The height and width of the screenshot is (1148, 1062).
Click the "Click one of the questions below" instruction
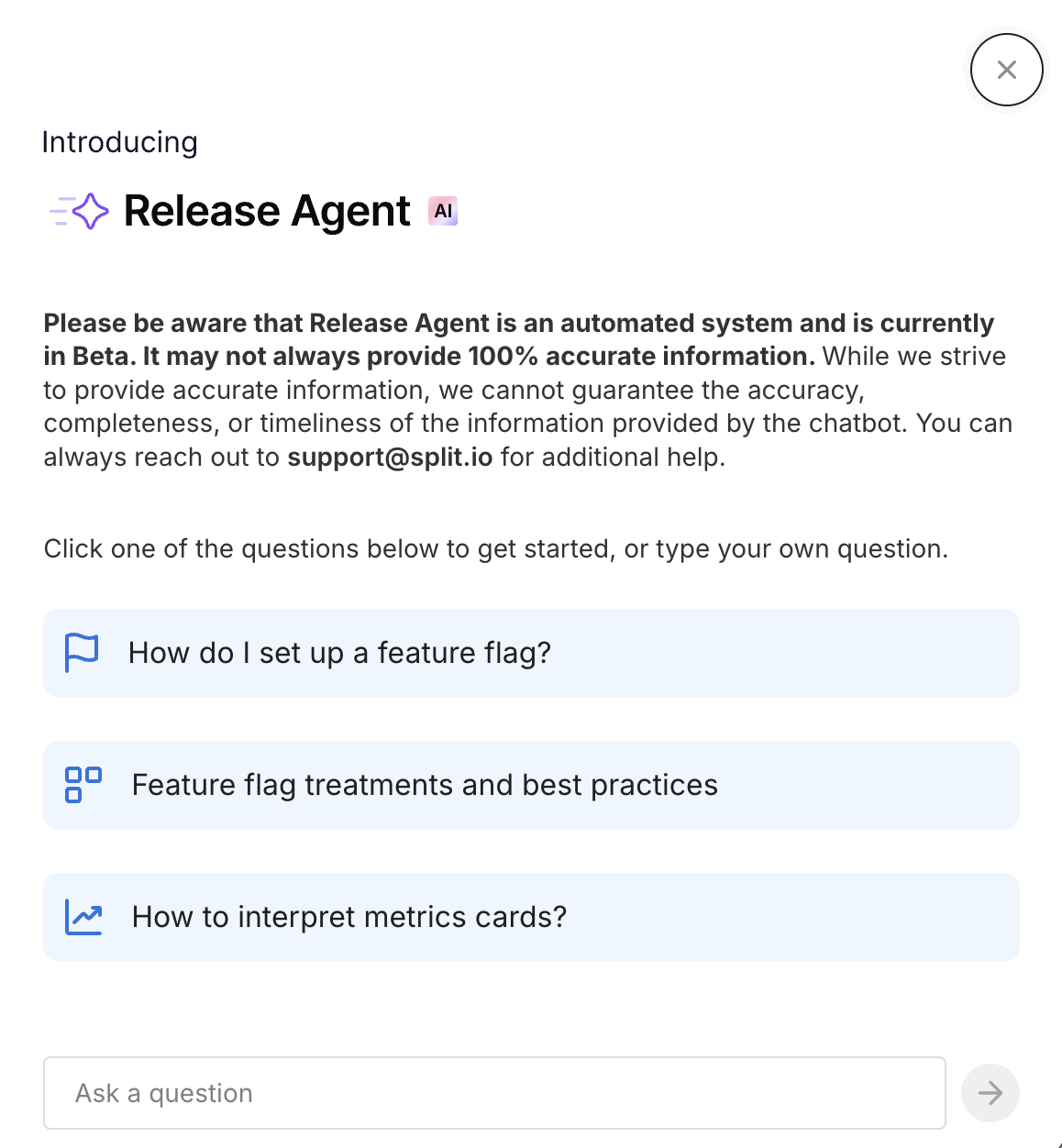[x=495, y=548]
